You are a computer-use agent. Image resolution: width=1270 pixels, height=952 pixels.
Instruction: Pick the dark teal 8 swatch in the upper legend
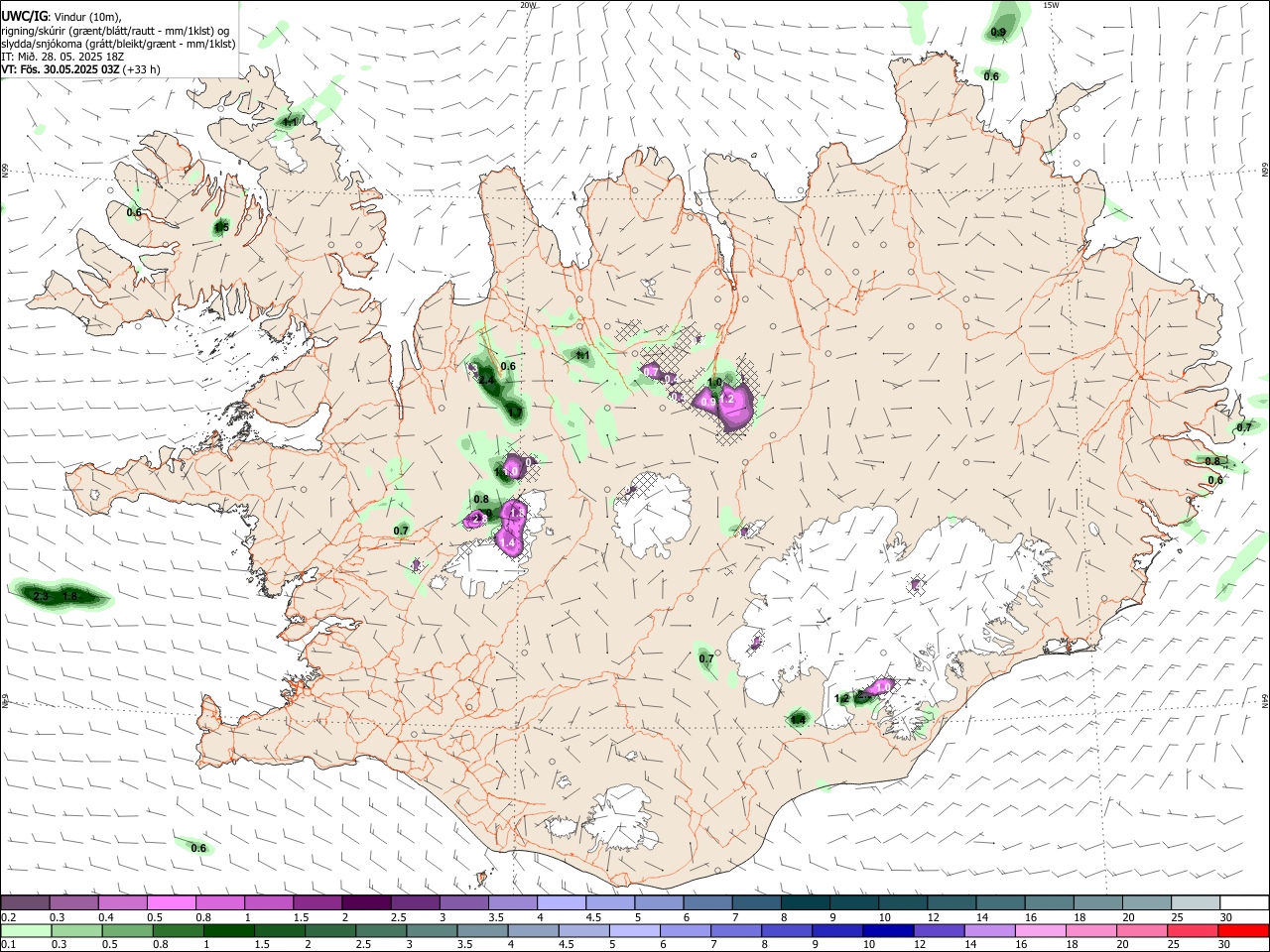tap(805, 903)
